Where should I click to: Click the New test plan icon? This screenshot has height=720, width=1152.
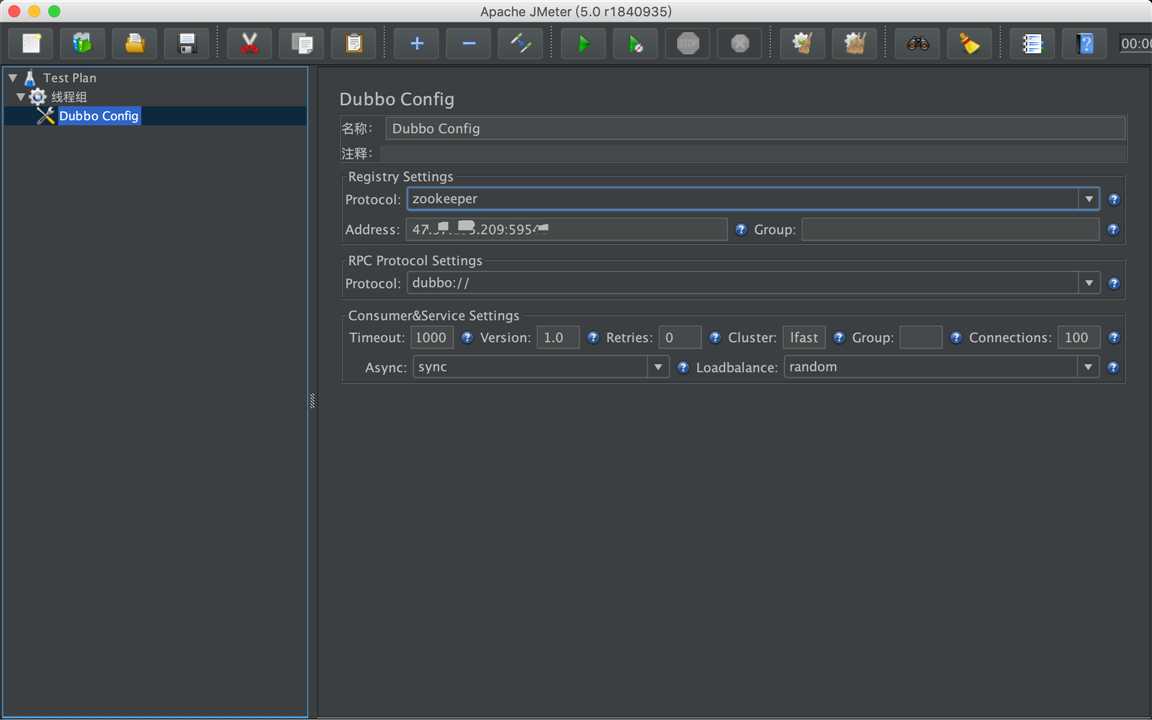click(31, 43)
